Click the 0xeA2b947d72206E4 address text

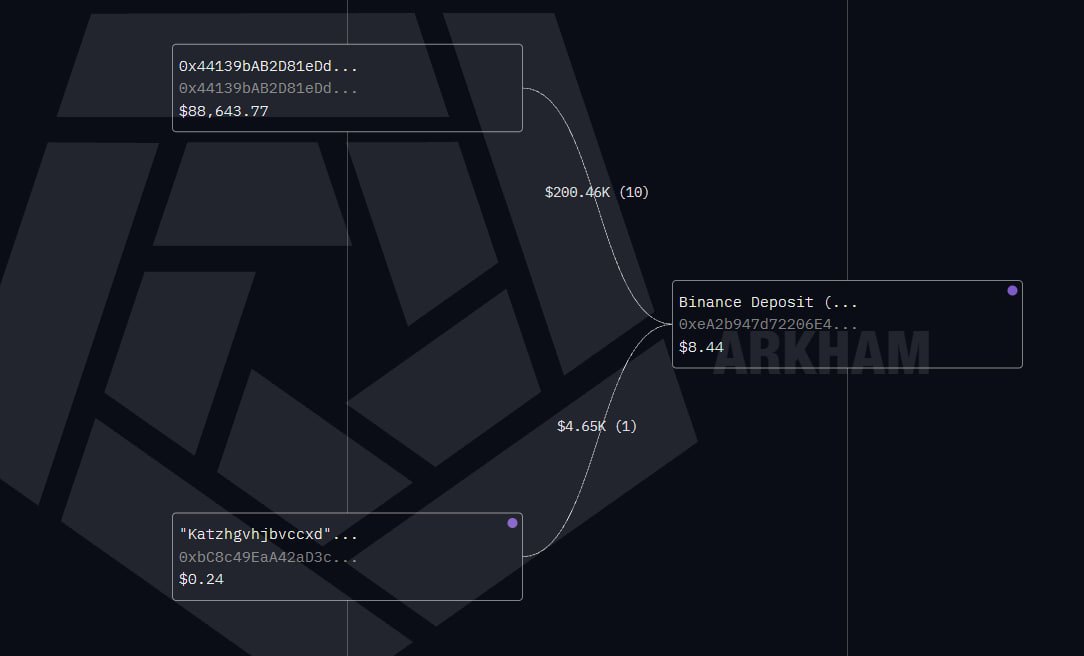coord(768,324)
